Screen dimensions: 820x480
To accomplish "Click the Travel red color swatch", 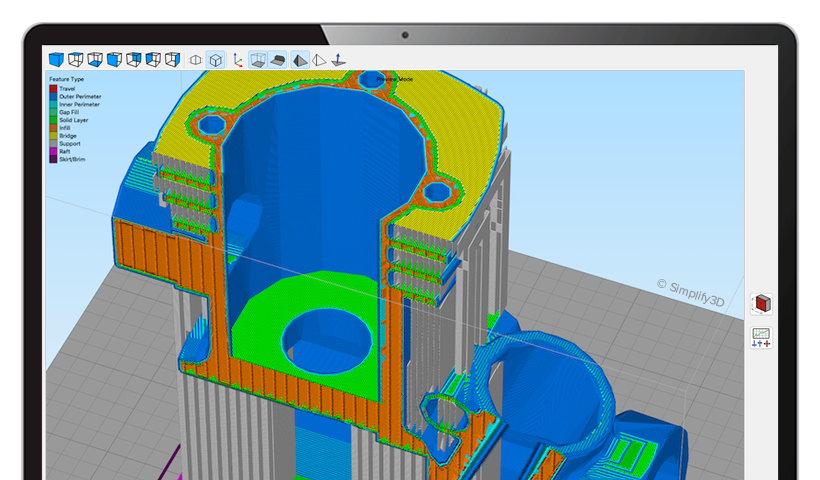I will (x=53, y=89).
